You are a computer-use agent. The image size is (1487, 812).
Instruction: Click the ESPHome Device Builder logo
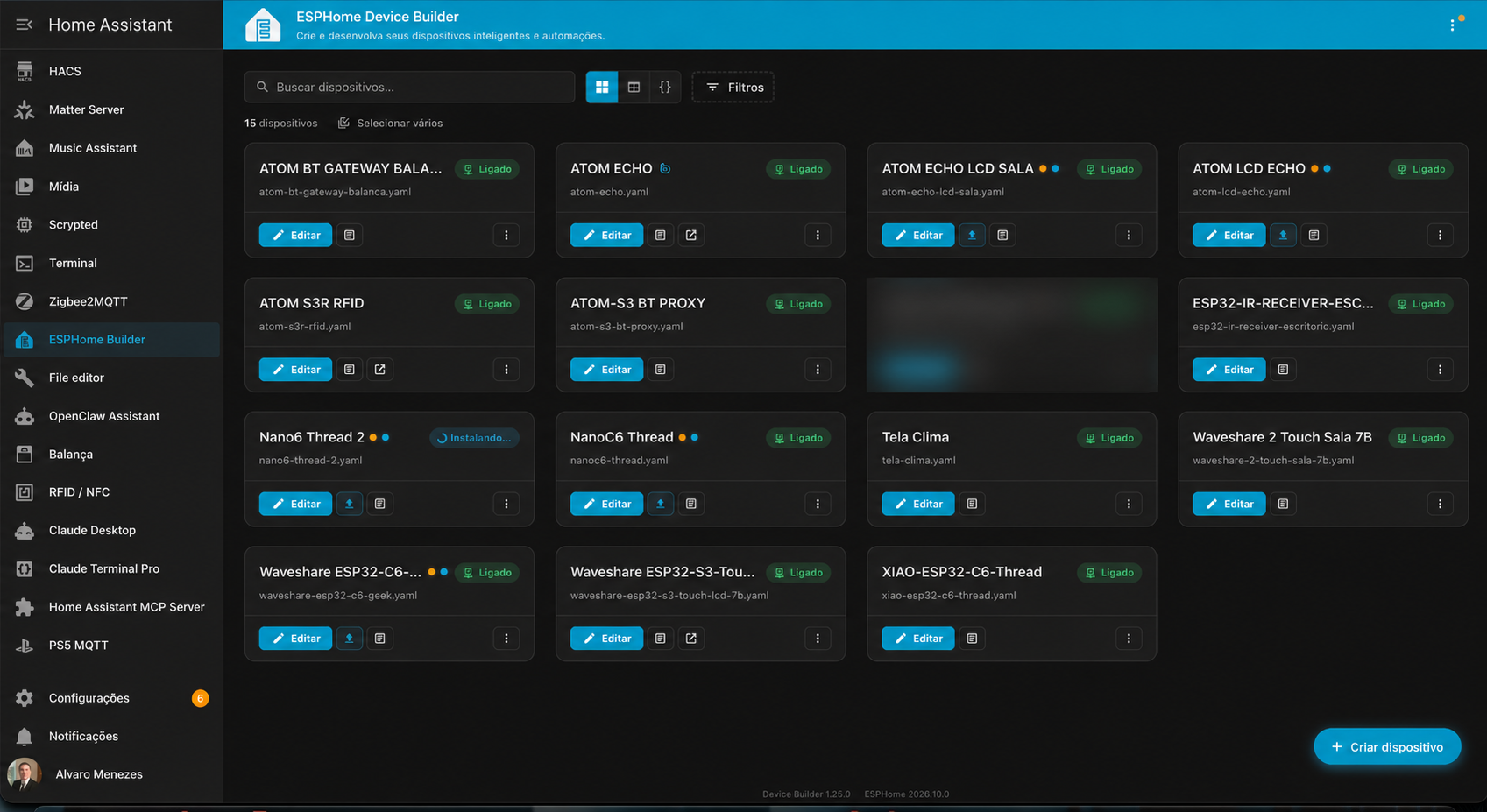point(263,25)
